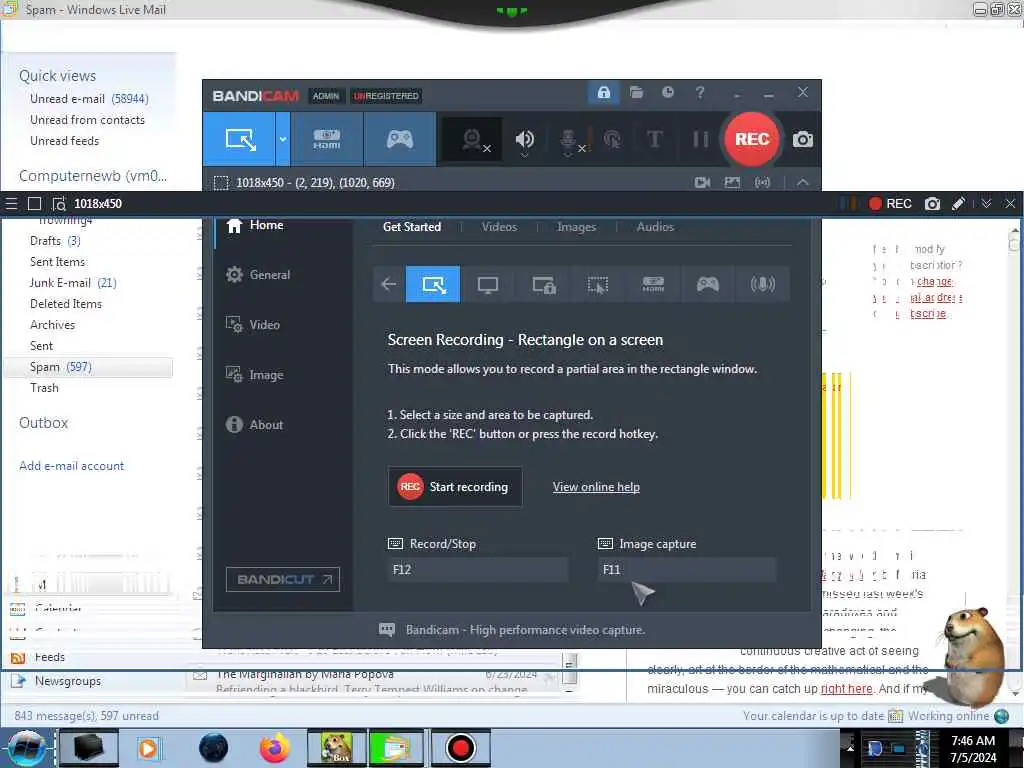
Task: Open the Junk E-mail folder
Action: [73, 283]
